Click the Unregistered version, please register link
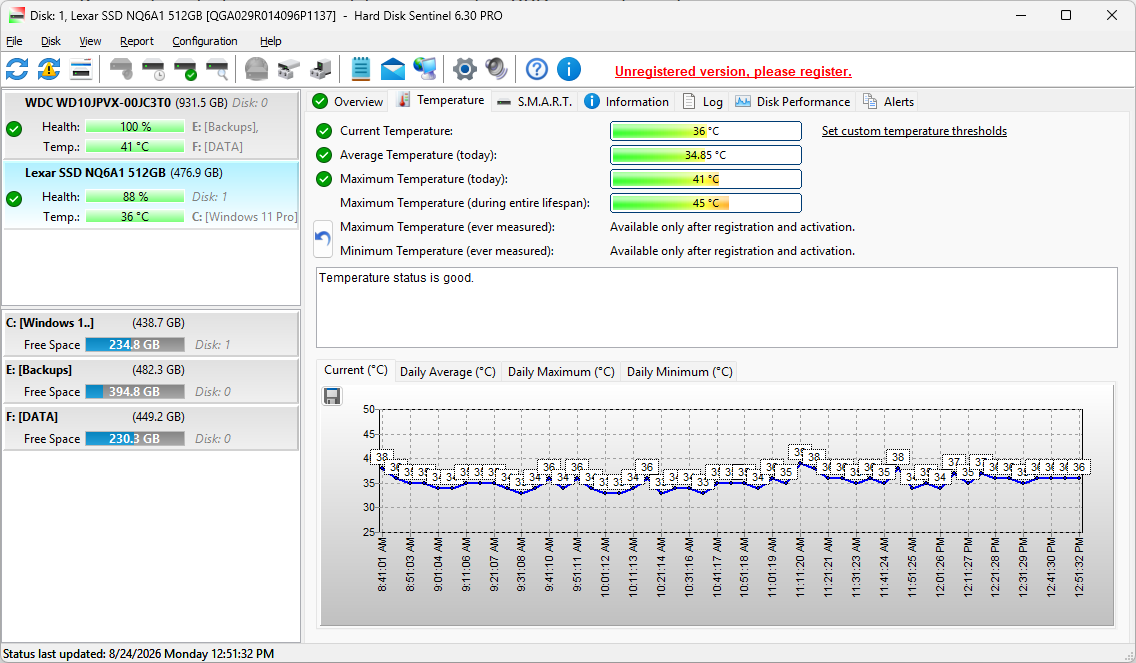1136x663 pixels. pyautogui.click(x=733, y=71)
